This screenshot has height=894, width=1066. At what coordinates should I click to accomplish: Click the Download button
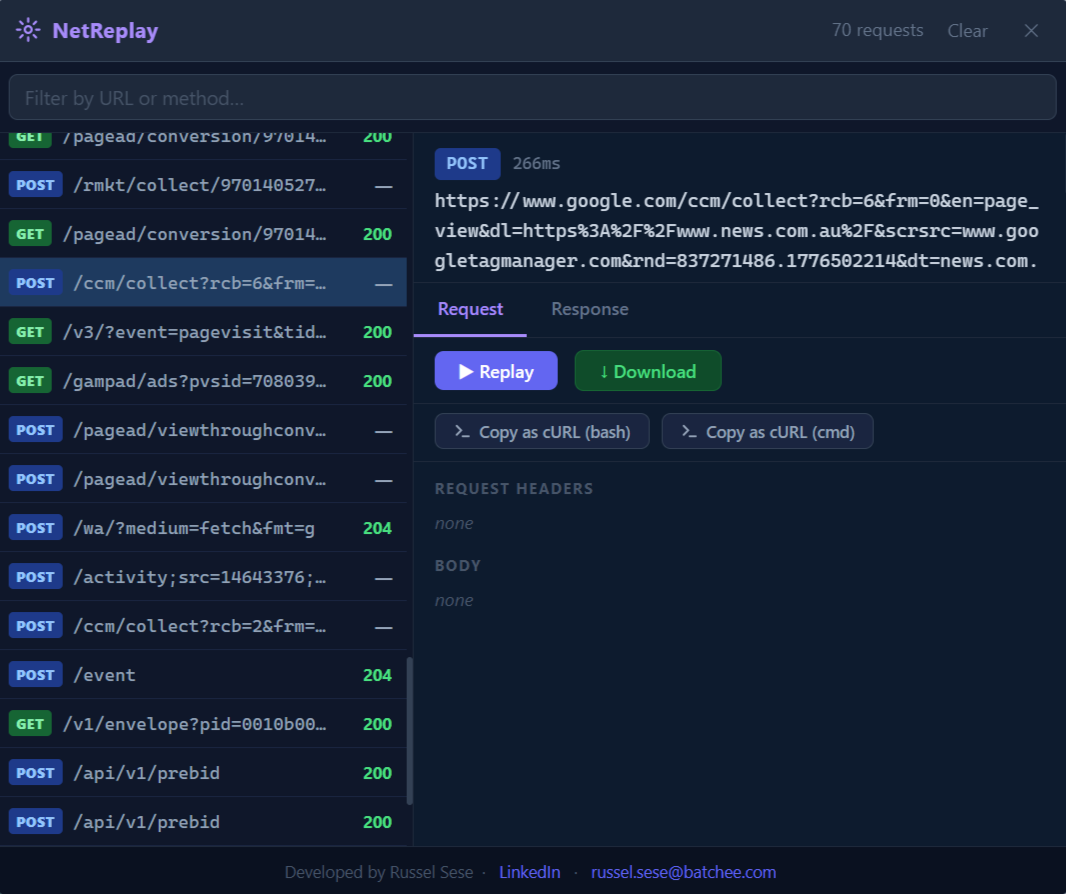[648, 371]
